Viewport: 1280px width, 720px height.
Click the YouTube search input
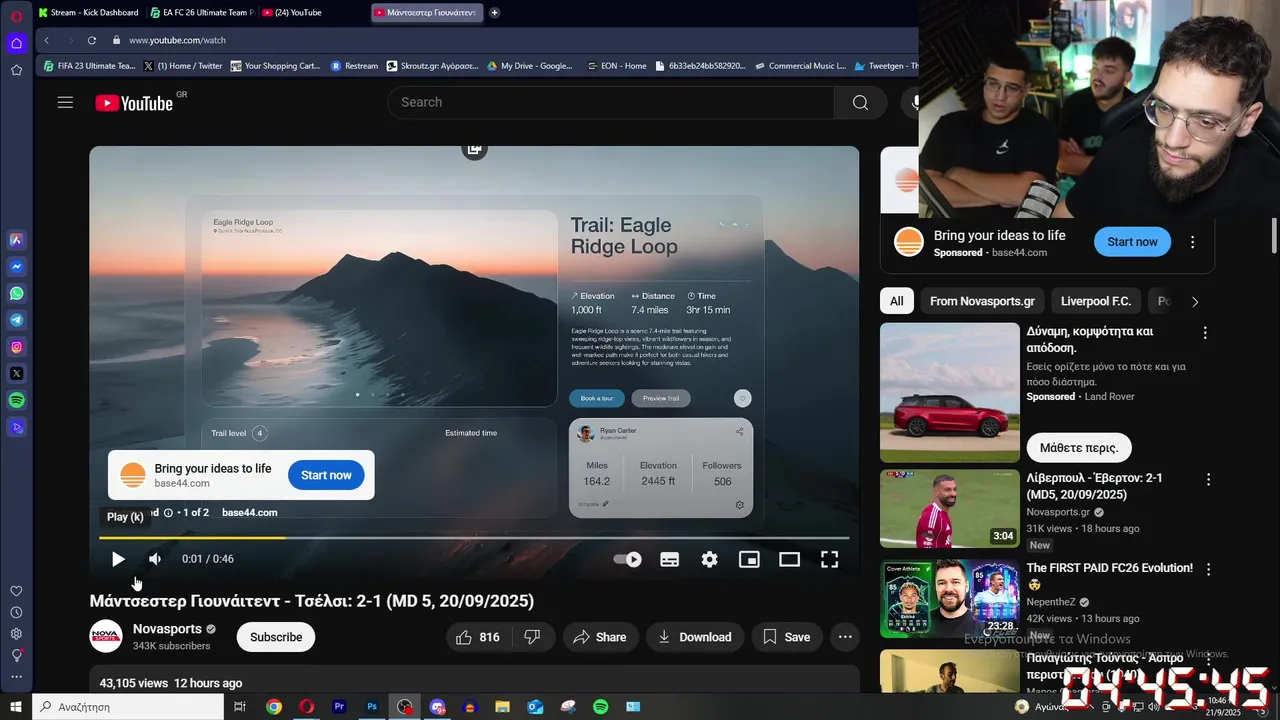(611, 102)
